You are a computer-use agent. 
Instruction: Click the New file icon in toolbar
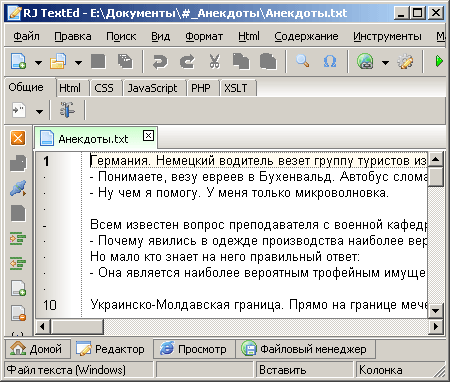coord(18,61)
